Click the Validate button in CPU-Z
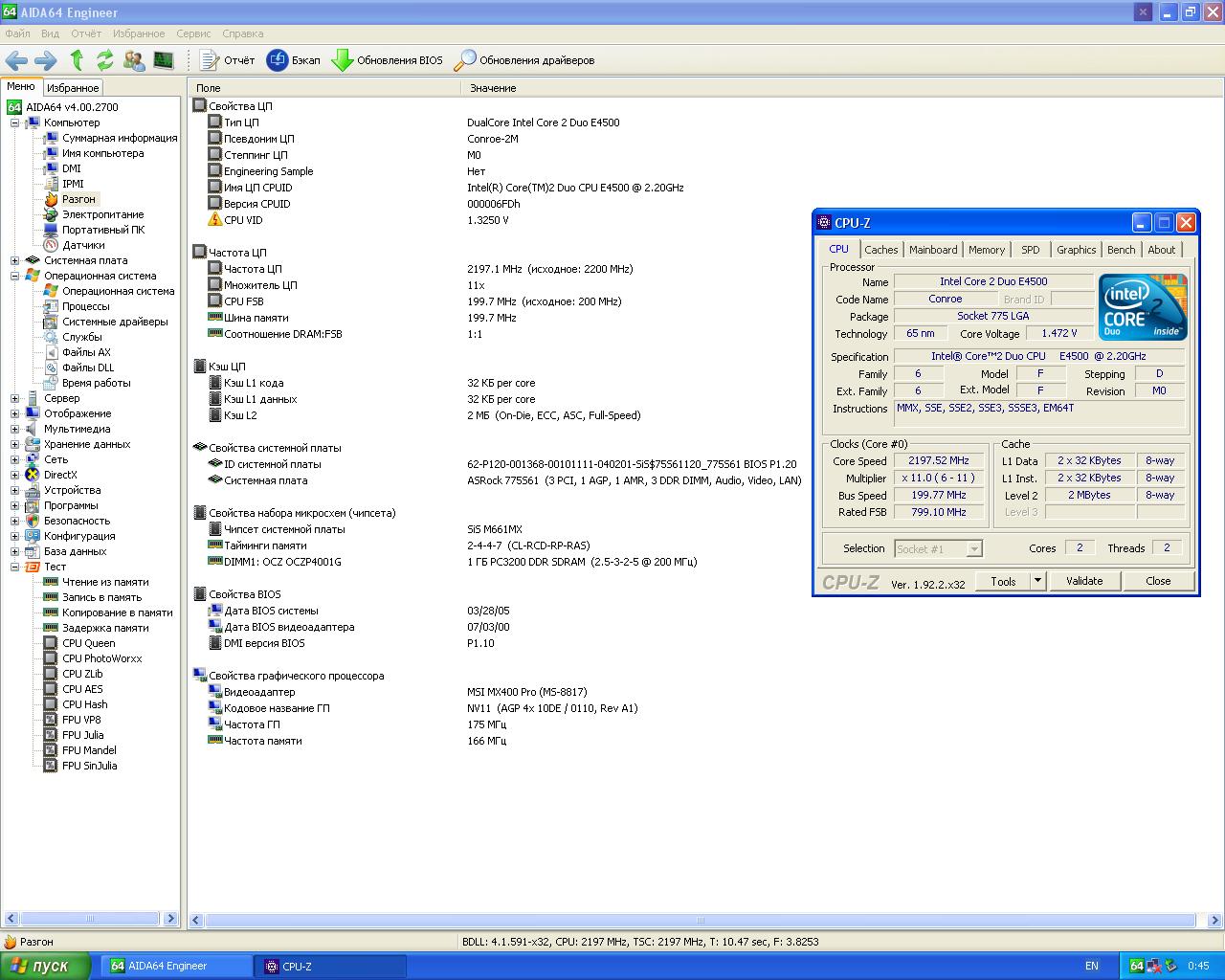Image resolution: width=1225 pixels, height=980 pixels. tap(1083, 581)
